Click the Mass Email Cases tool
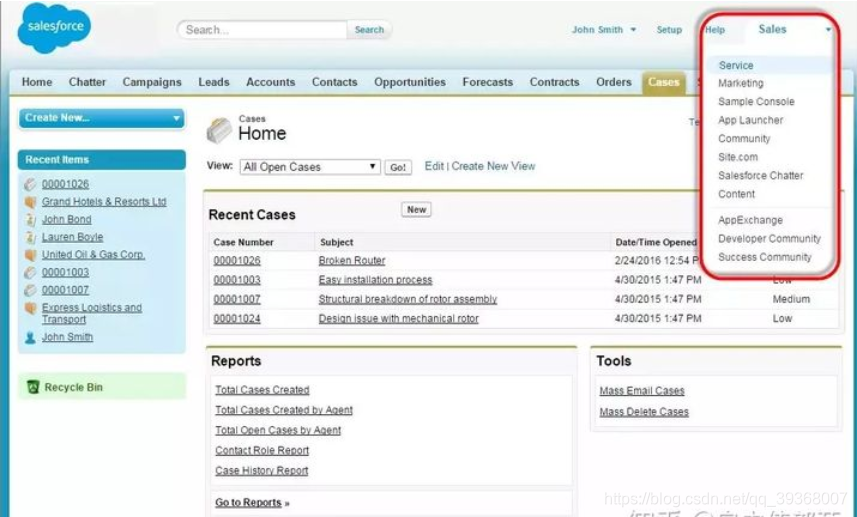The image size is (857, 517). pyautogui.click(x=642, y=391)
